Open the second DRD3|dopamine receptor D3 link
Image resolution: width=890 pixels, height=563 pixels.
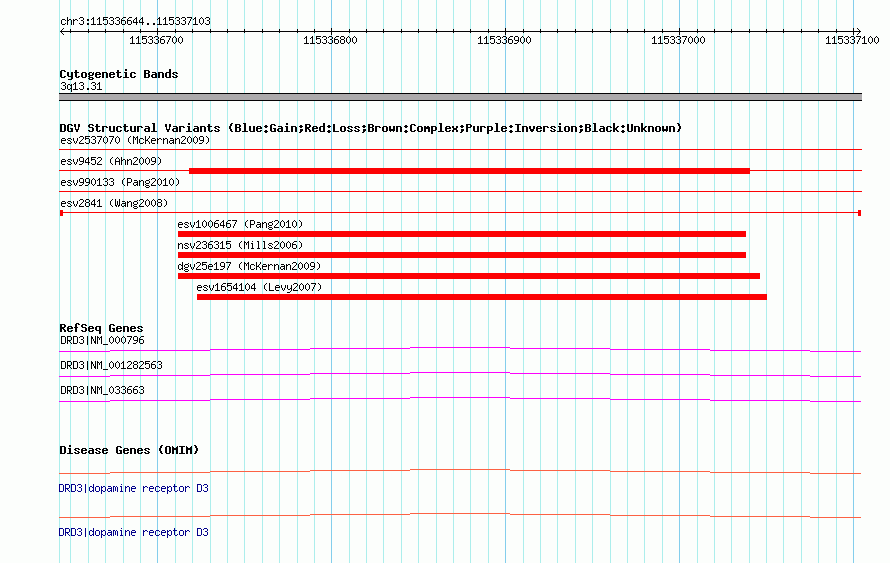(133, 532)
